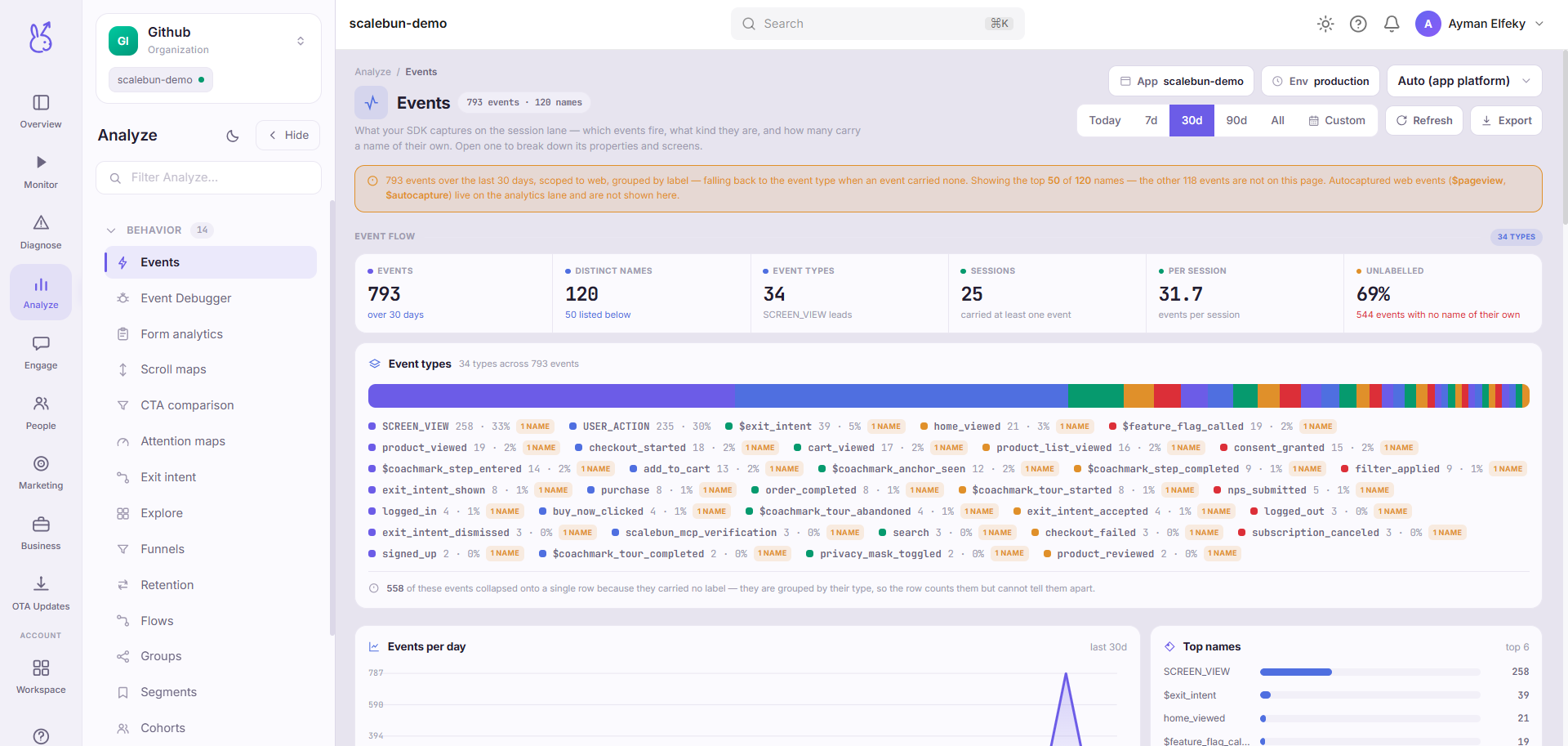Image resolution: width=1568 pixels, height=746 pixels.
Task: Open the notifications bell
Action: 1392,24
